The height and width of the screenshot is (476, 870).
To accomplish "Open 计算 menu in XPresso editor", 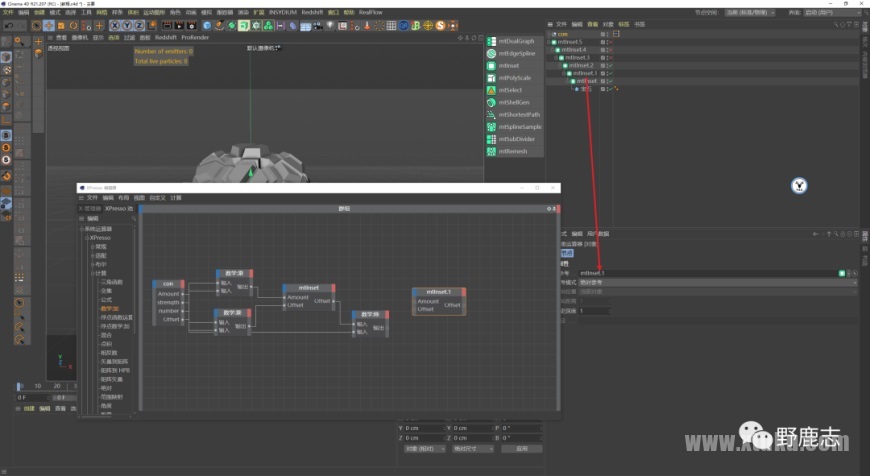I will [x=176, y=198].
